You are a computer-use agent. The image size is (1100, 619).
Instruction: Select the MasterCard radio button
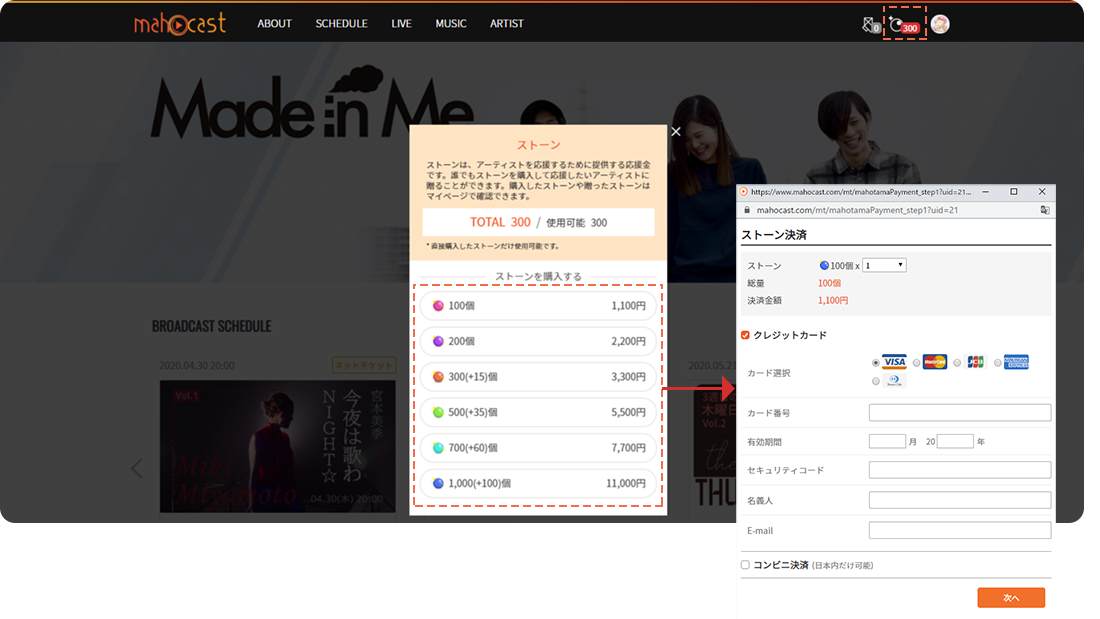click(917, 363)
